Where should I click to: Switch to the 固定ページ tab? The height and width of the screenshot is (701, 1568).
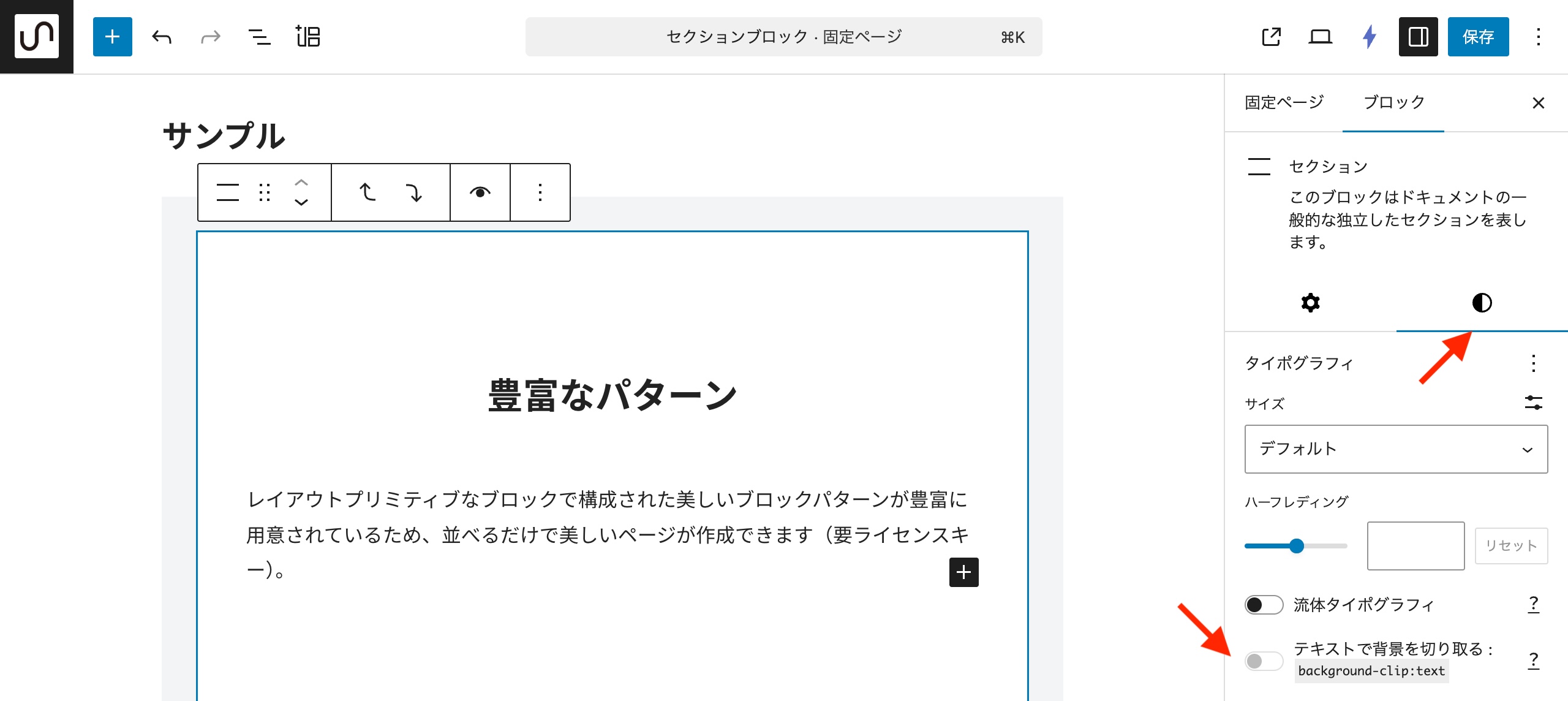point(1284,102)
